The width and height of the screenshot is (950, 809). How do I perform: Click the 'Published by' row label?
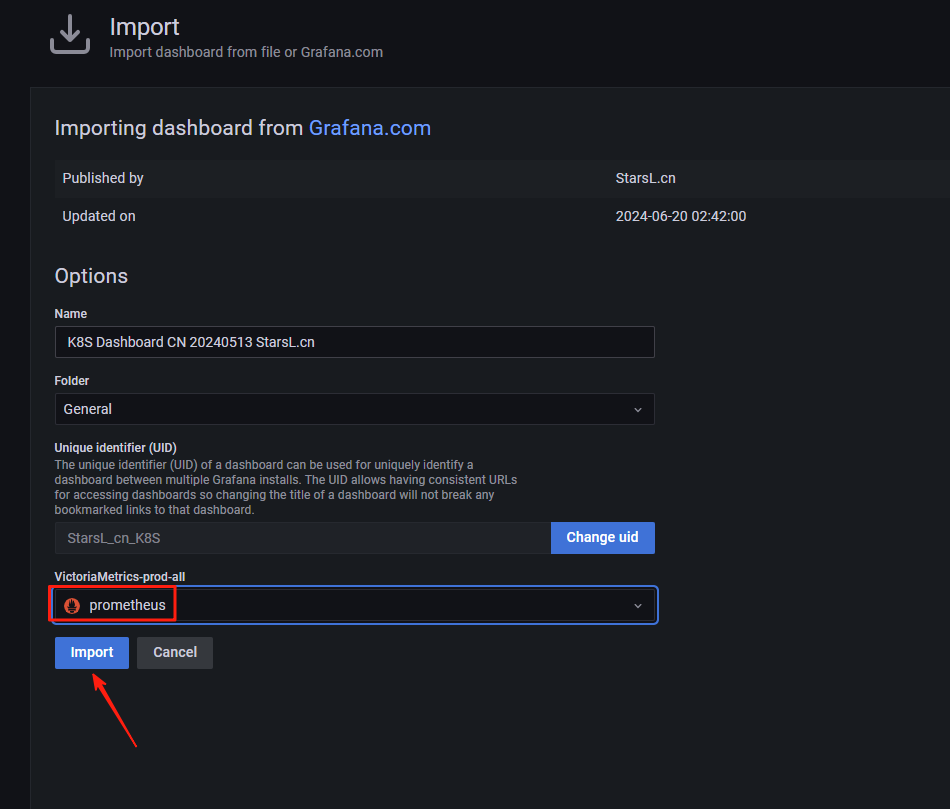click(x=103, y=178)
